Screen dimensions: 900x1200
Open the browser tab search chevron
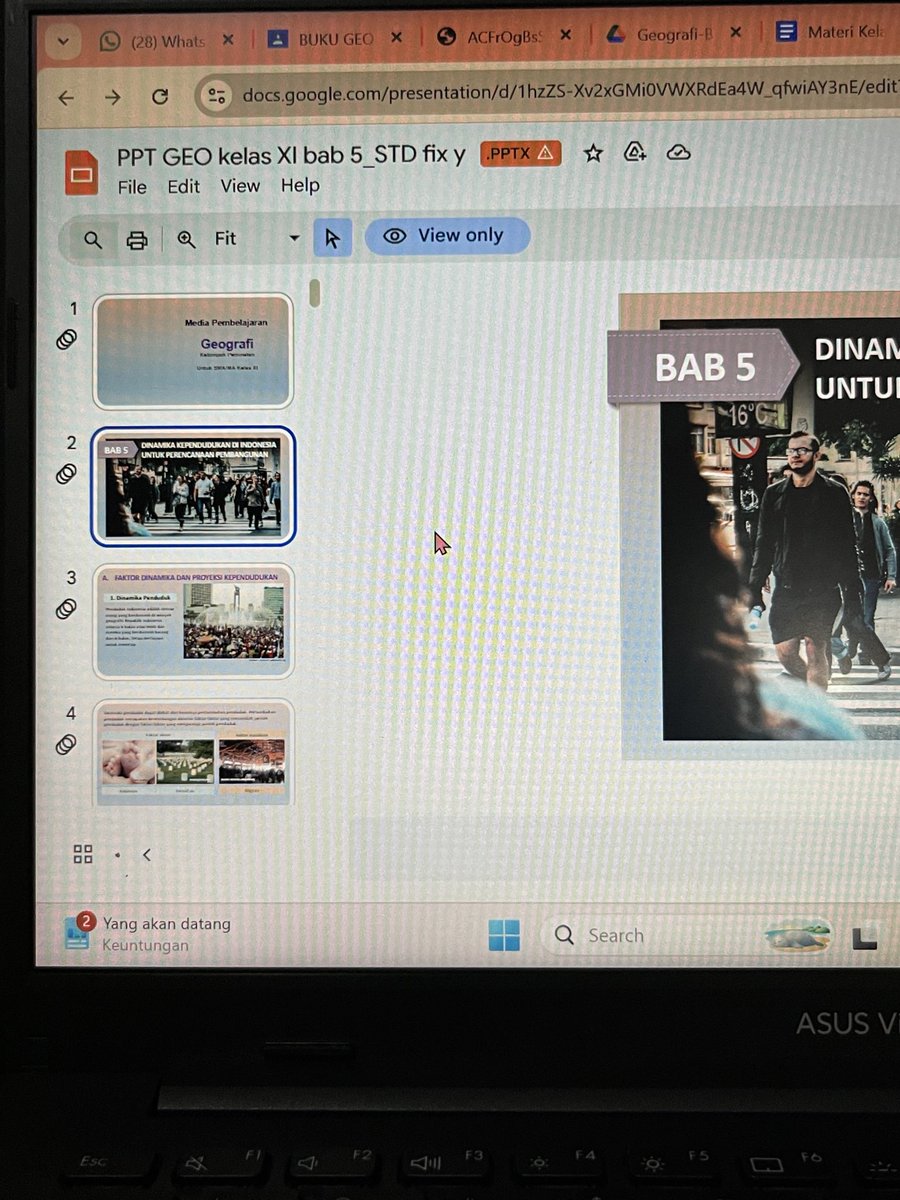[64, 42]
